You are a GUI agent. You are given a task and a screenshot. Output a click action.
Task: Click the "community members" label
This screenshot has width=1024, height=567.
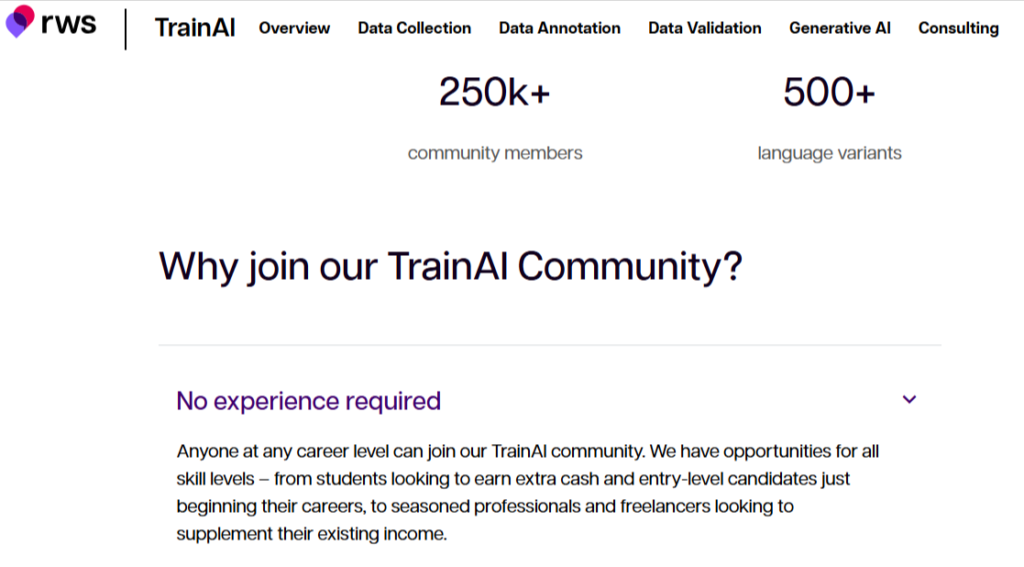(x=495, y=153)
